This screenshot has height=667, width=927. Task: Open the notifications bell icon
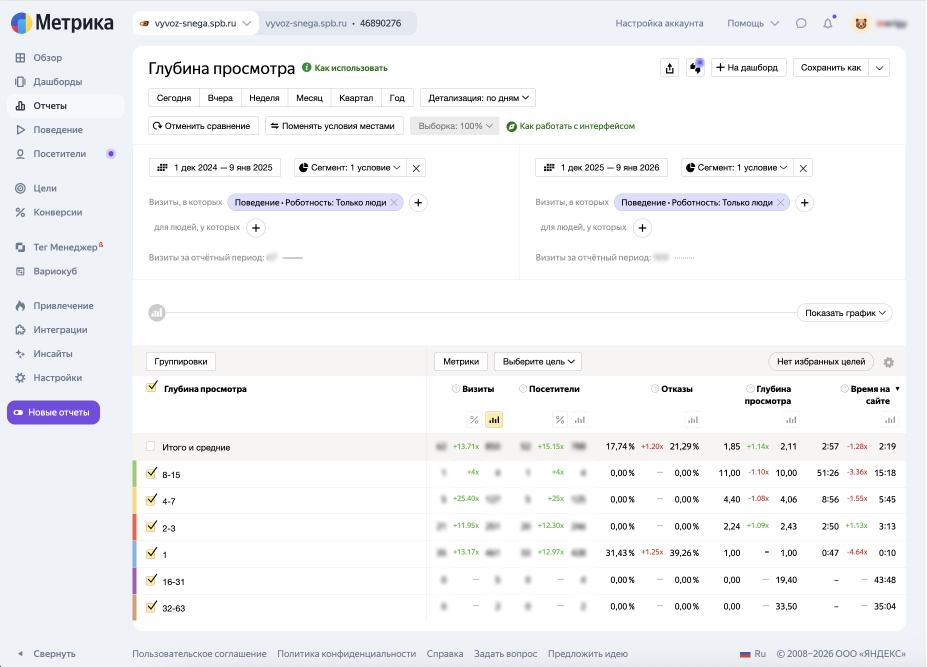click(x=828, y=23)
